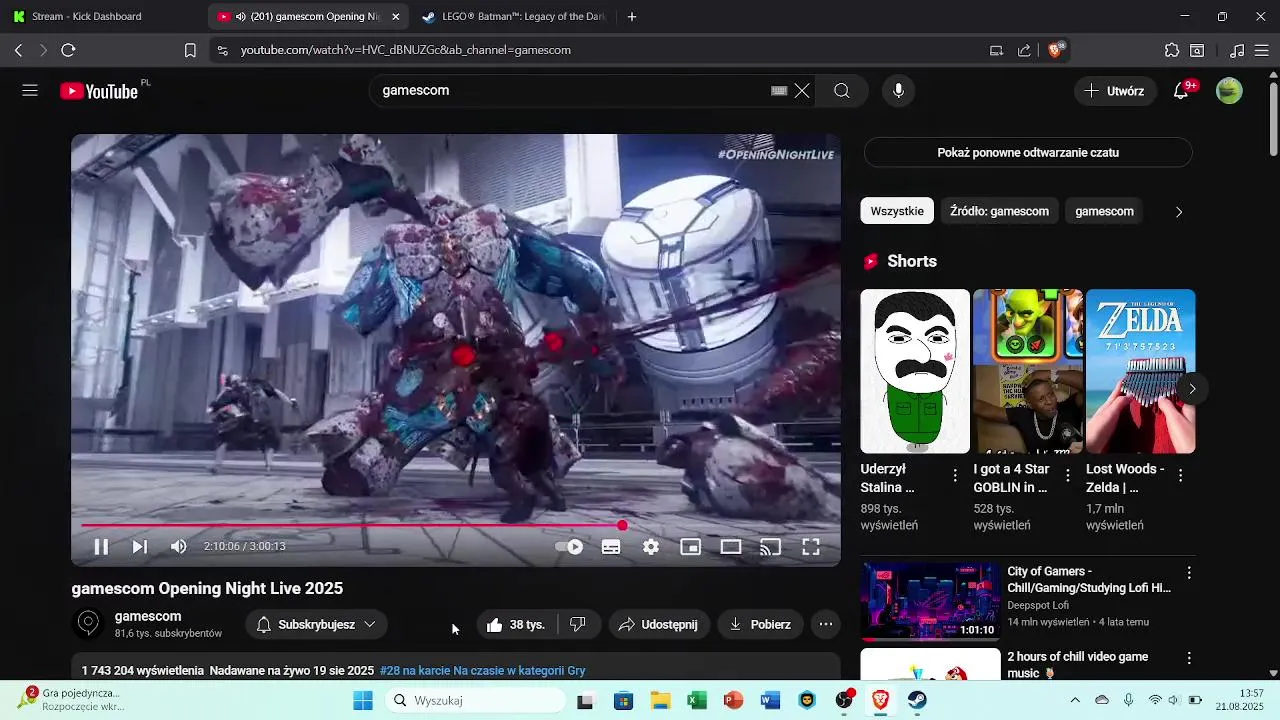Click the Udostępnij share button
This screenshot has width=1280, height=720.
pos(659,625)
